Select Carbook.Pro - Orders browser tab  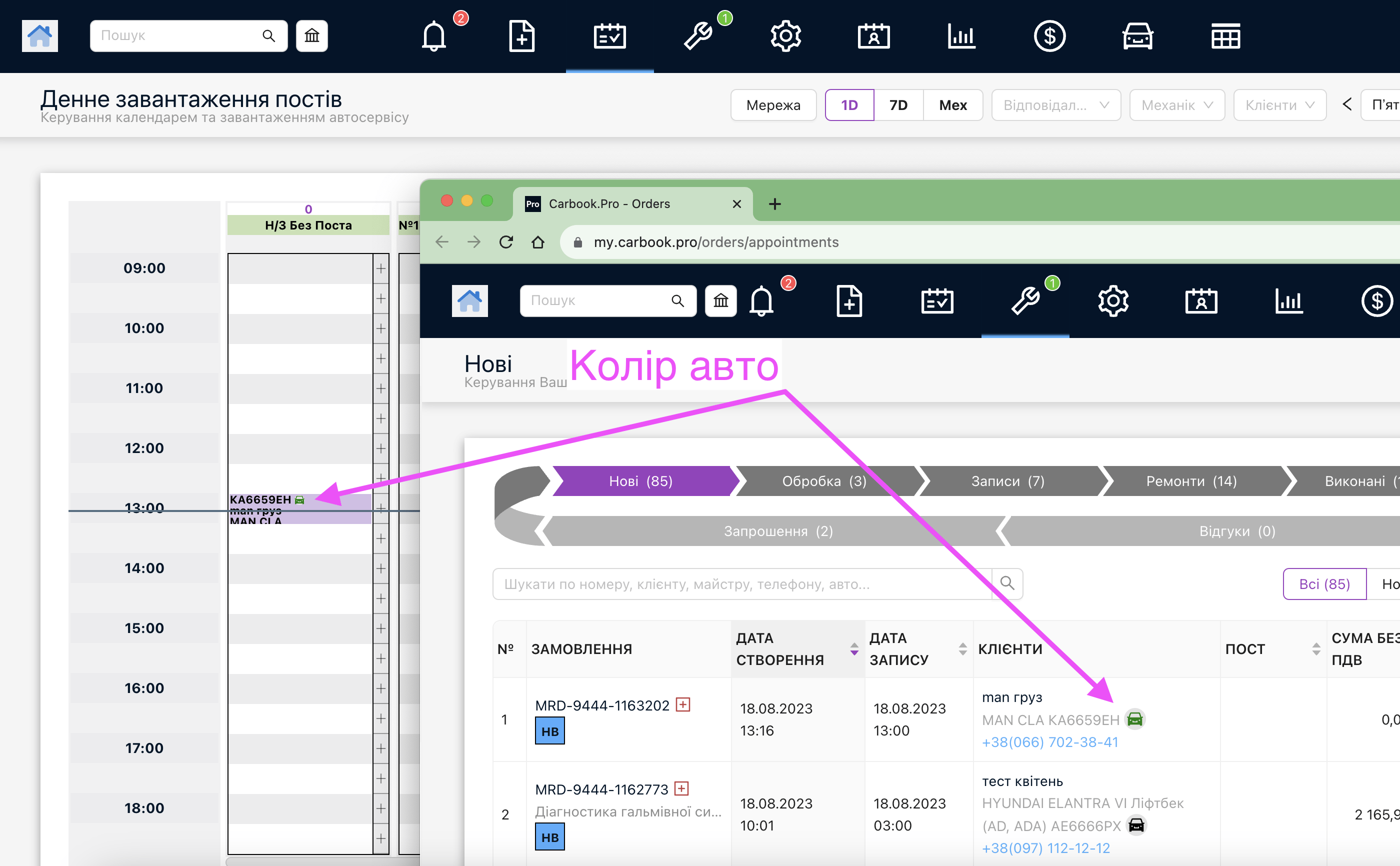[632, 204]
